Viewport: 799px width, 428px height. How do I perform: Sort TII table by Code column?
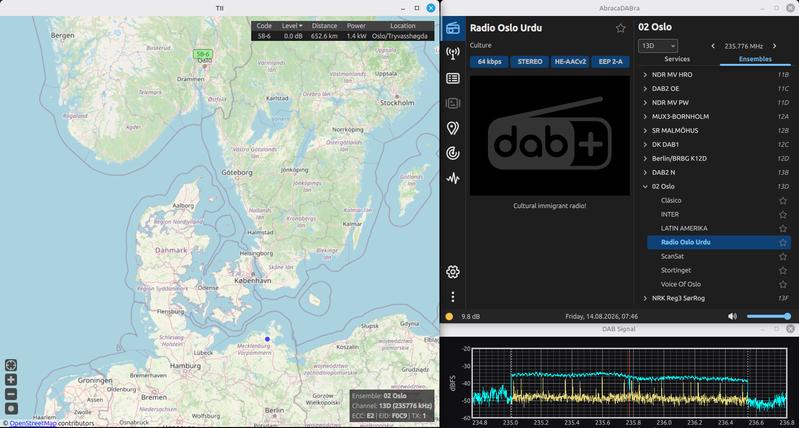(x=264, y=25)
